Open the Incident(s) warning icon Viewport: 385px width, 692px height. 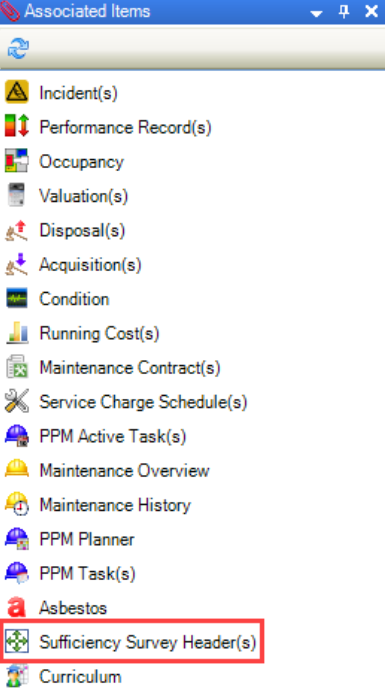tap(17, 92)
